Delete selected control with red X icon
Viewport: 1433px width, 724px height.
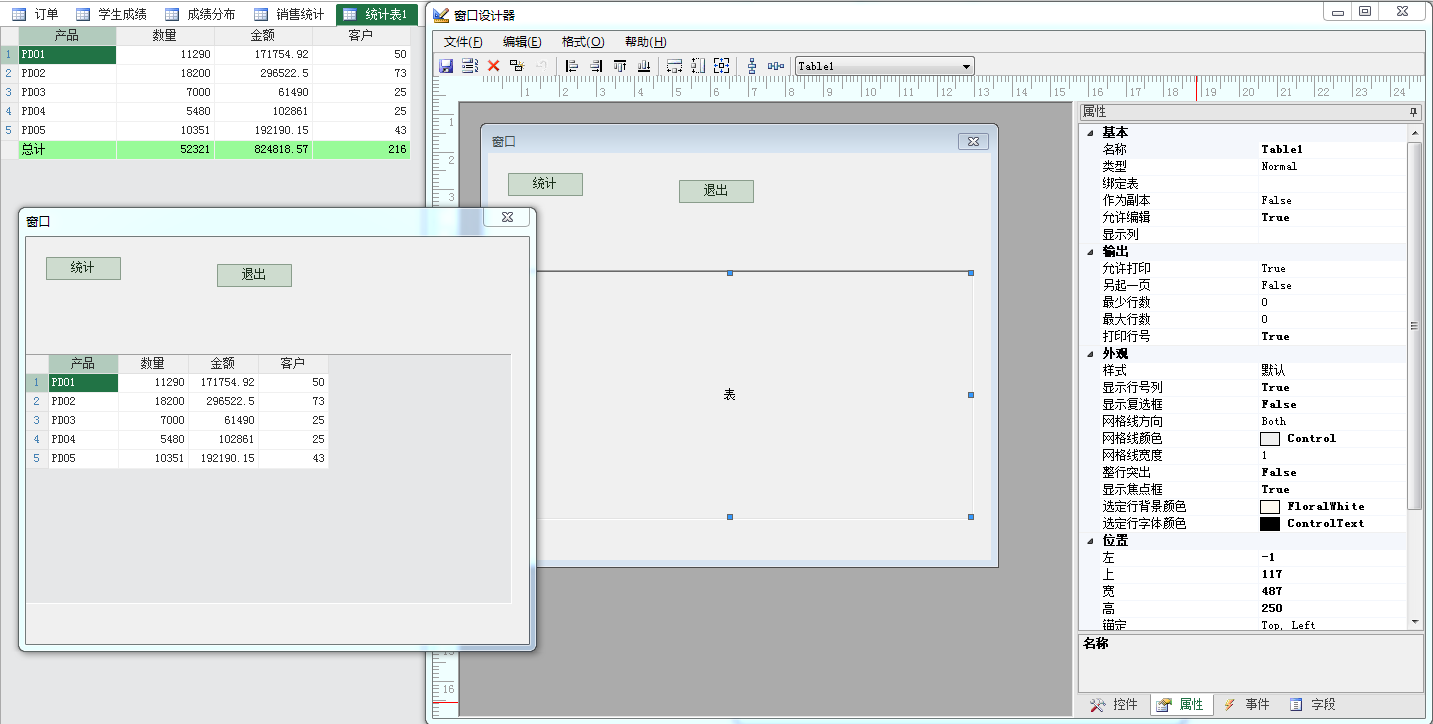click(x=493, y=66)
